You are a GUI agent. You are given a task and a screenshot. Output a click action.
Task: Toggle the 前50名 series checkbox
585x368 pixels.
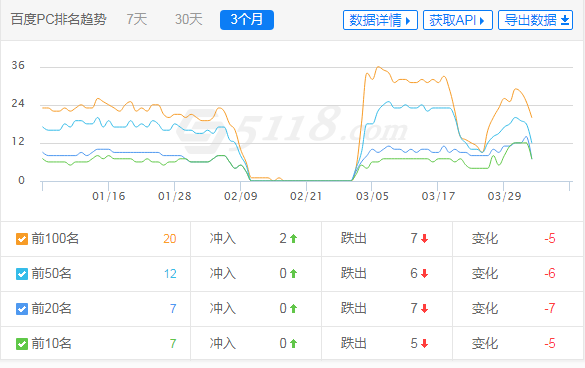point(22,274)
